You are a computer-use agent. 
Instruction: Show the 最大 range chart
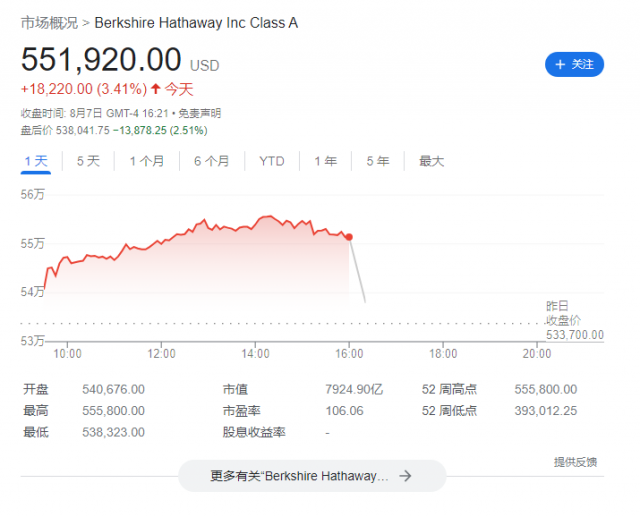pyautogui.click(x=431, y=161)
